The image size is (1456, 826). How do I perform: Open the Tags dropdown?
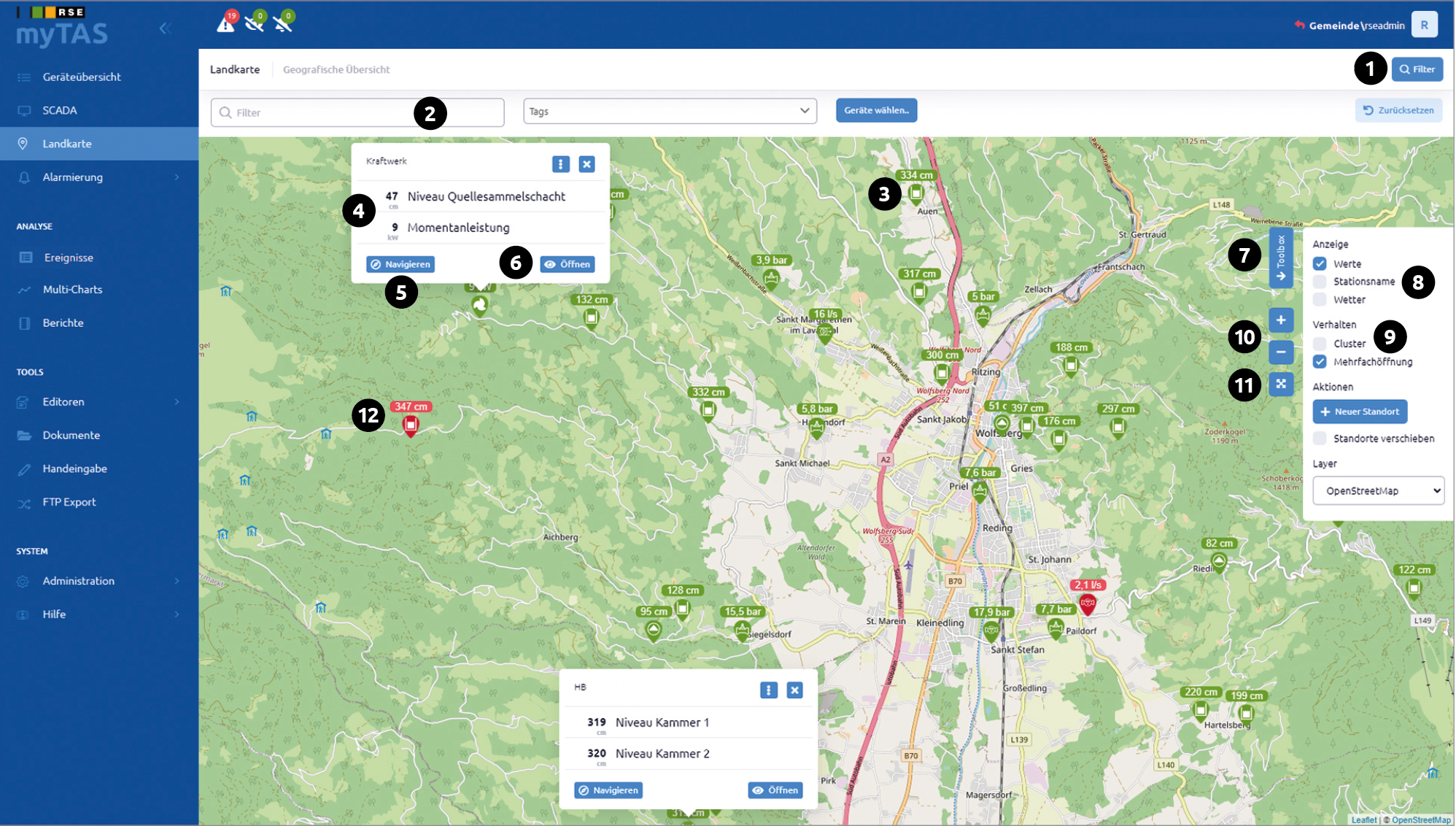click(670, 111)
